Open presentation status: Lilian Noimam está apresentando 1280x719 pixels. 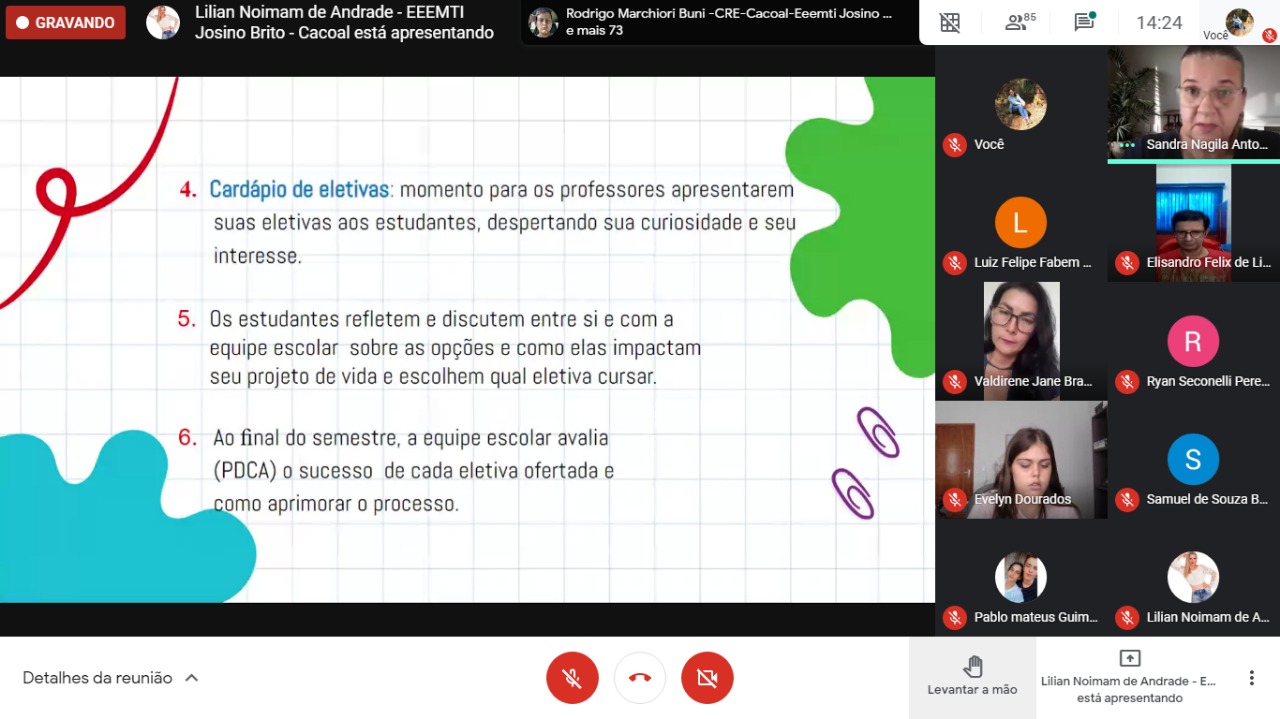click(x=1130, y=677)
